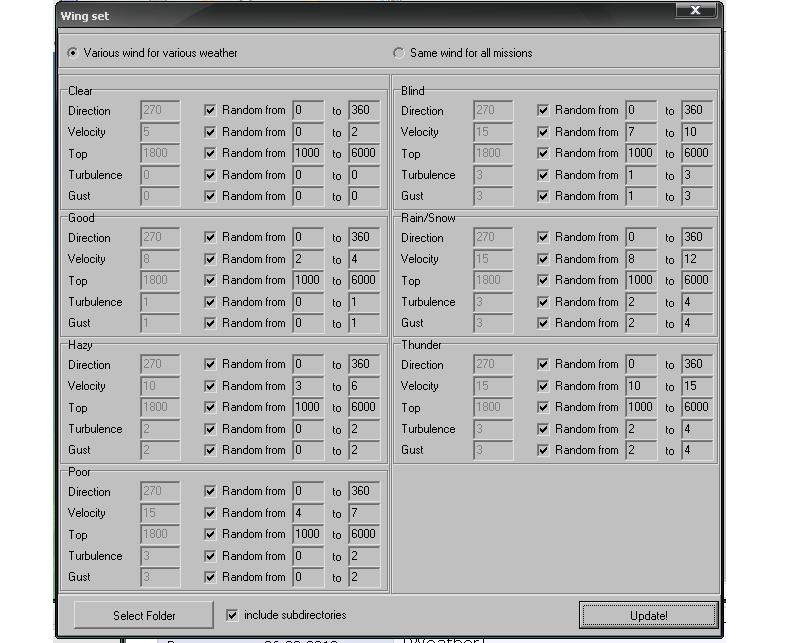This screenshot has height=643, width=800.
Task: Click the 'Wing set' title text
Action: (x=84, y=16)
